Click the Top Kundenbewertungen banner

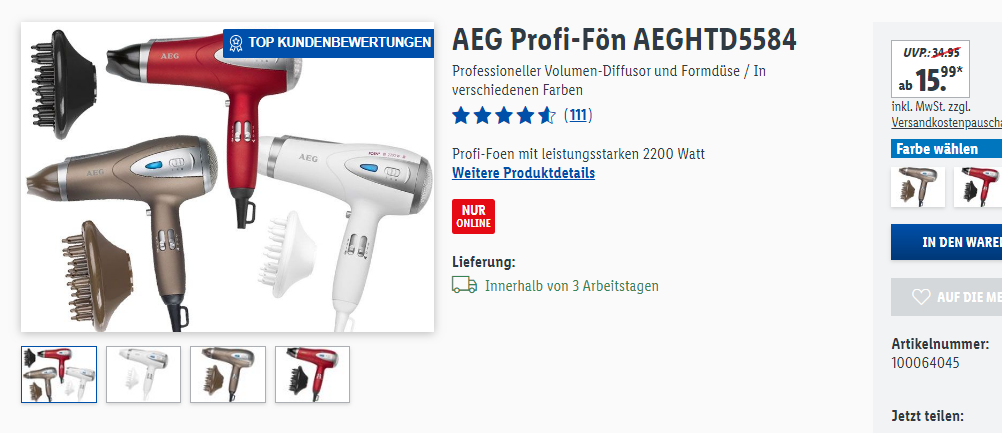[x=328, y=43]
